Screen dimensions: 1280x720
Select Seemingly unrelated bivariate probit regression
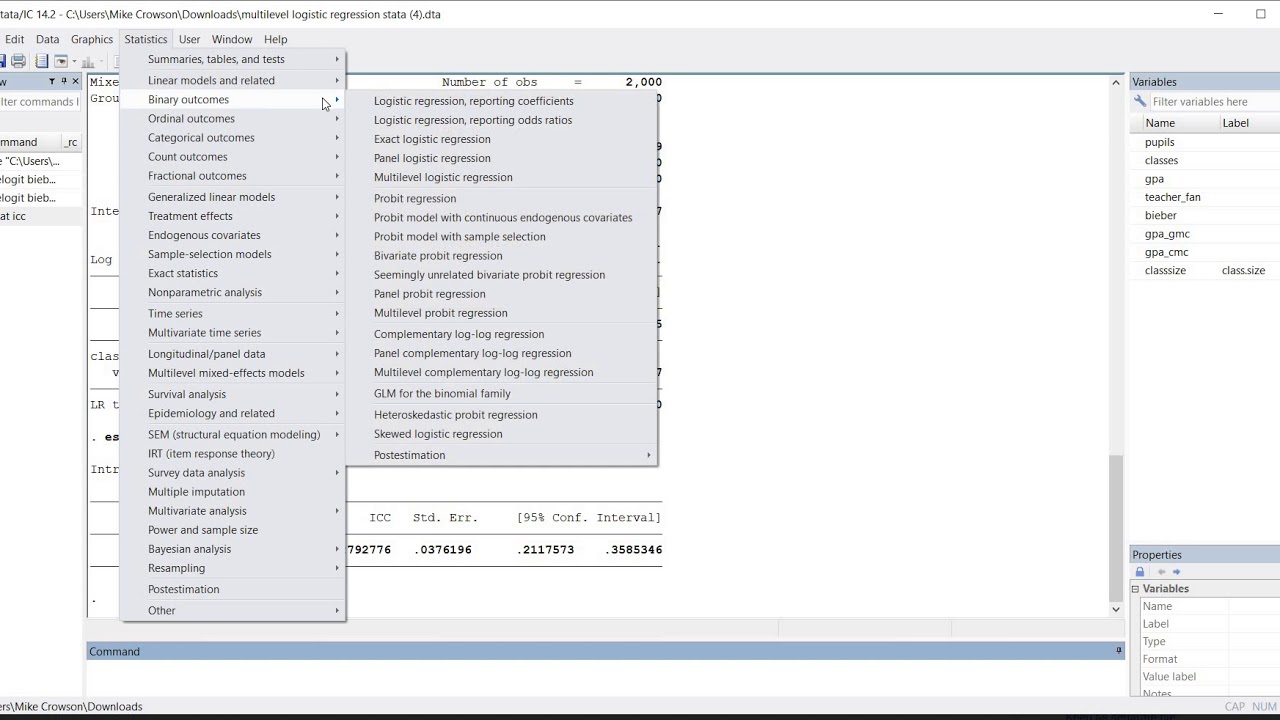(x=501, y=275)
